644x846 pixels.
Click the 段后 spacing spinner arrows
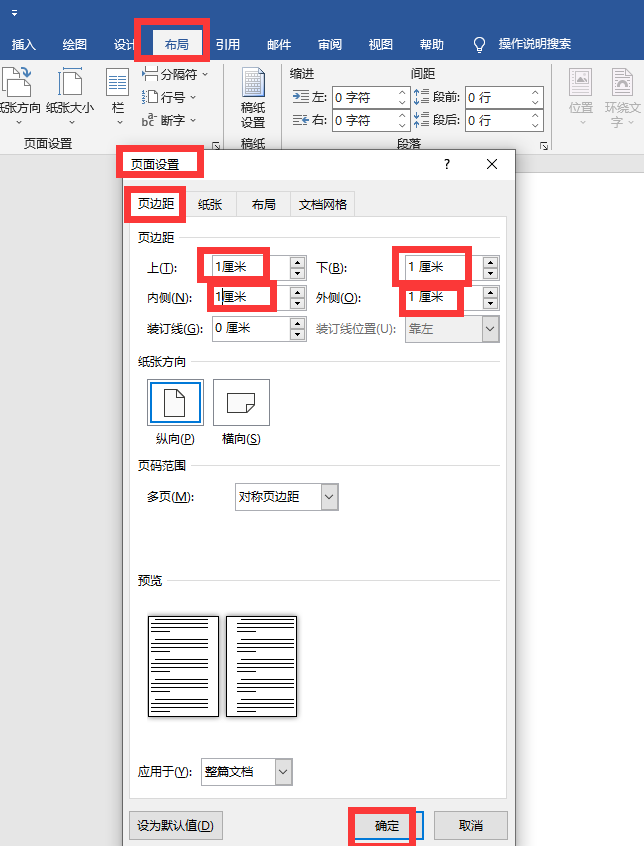535,120
